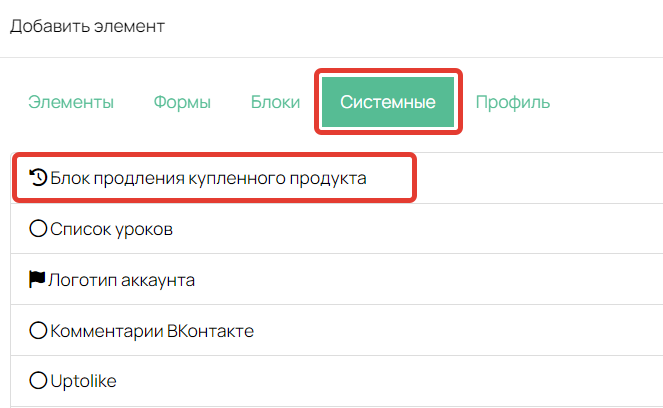Switch to the Профиль tab
This screenshot has height=408, width=663.
click(x=512, y=102)
